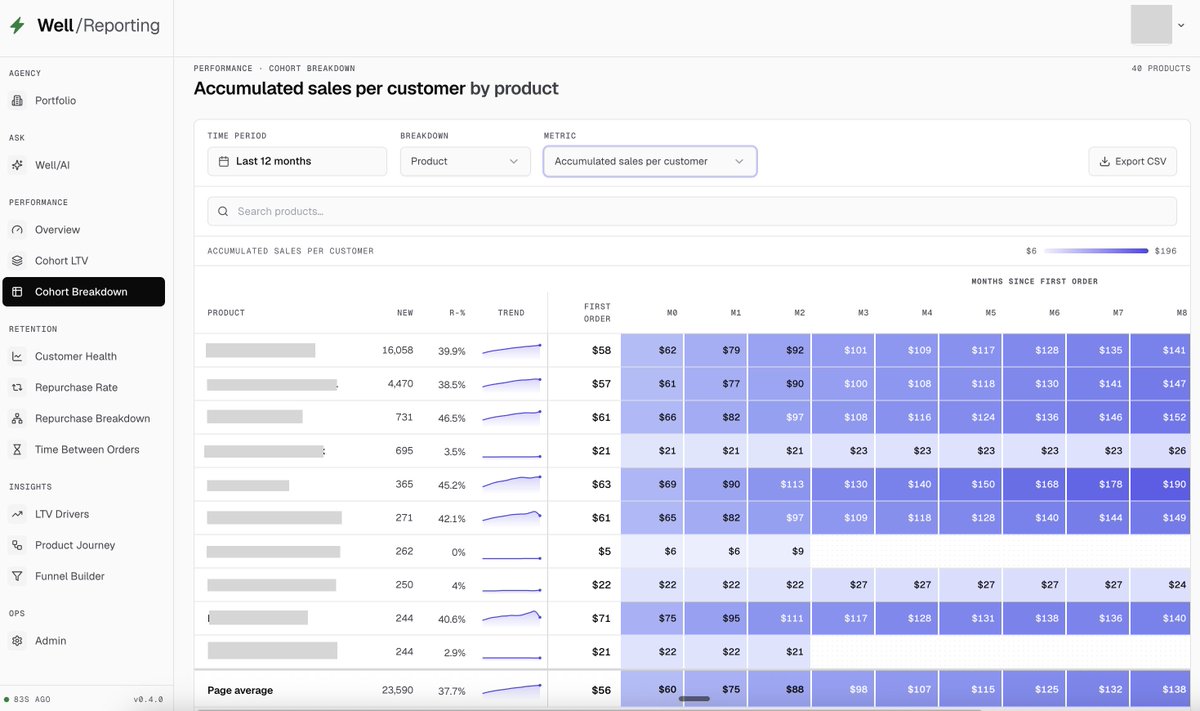This screenshot has width=1200, height=711.
Task: Click the M5 column header
Action: [x=990, y=313]
